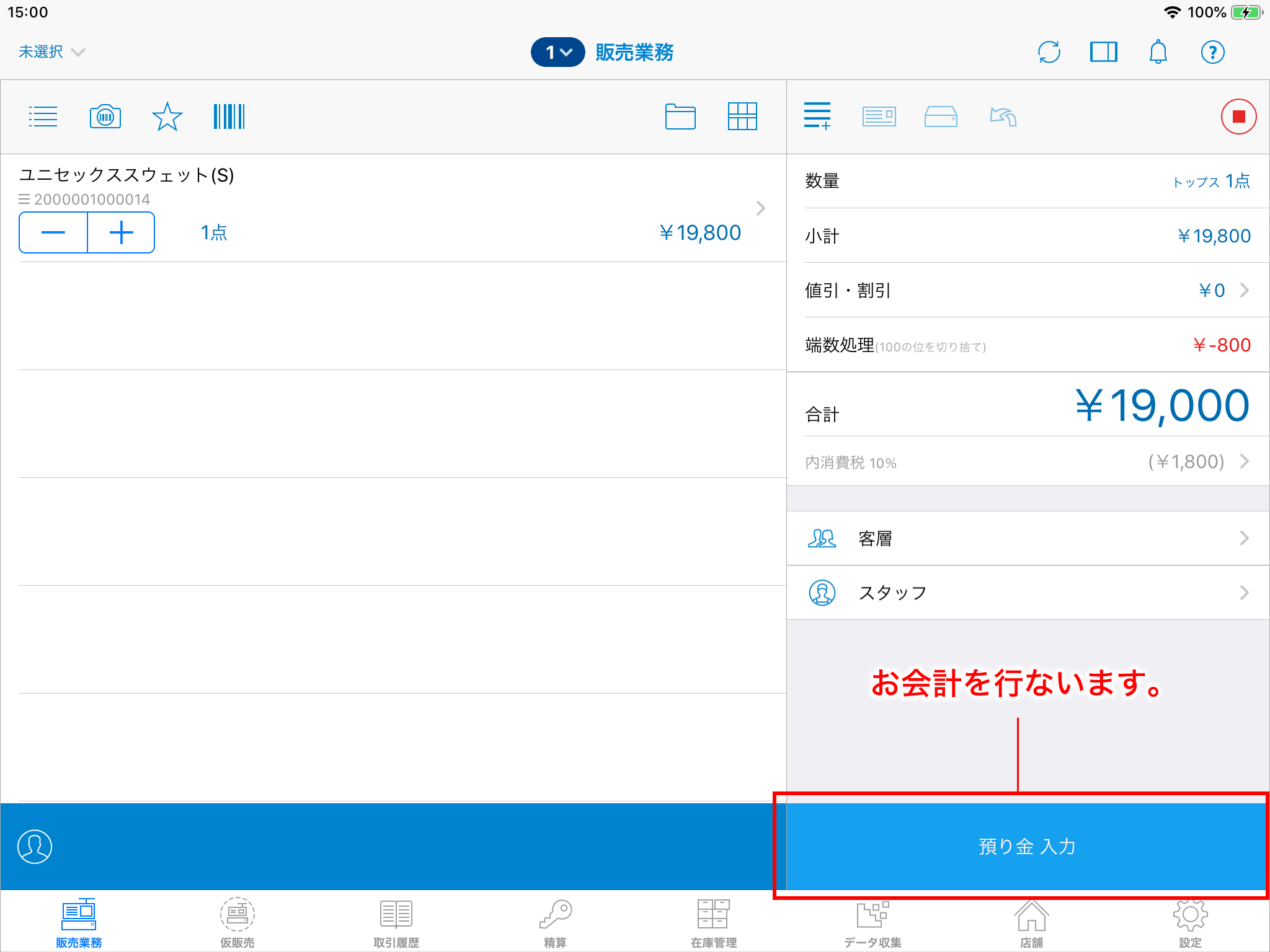Screen dimensions: 1270x952
Task: Open the category folder icon
Action: (680, 117)
